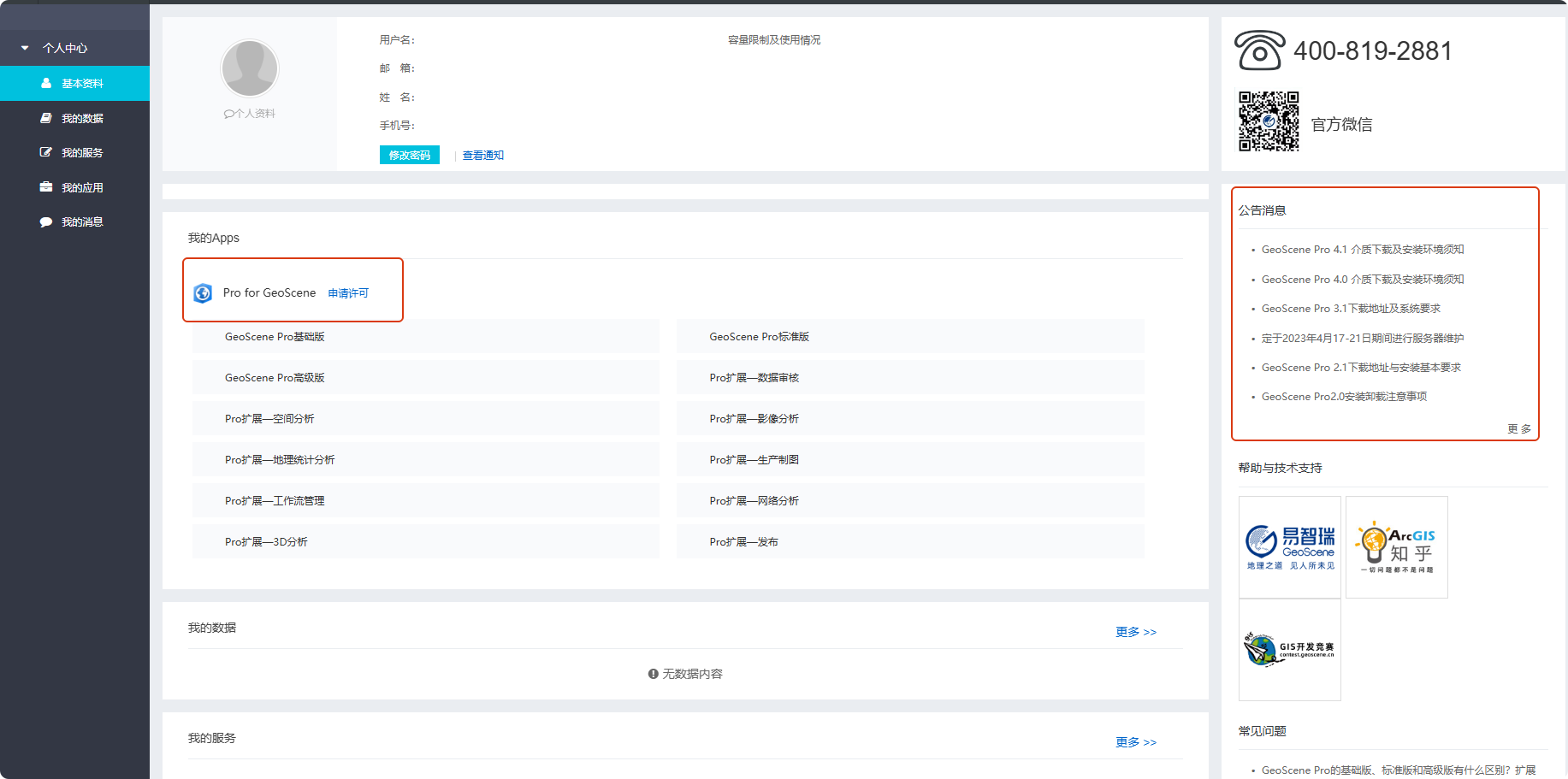This screenshot has height=779, width=1568.
Task: Click the 申请许可 link
Action: pyautogui.click(x=348, y=293)
